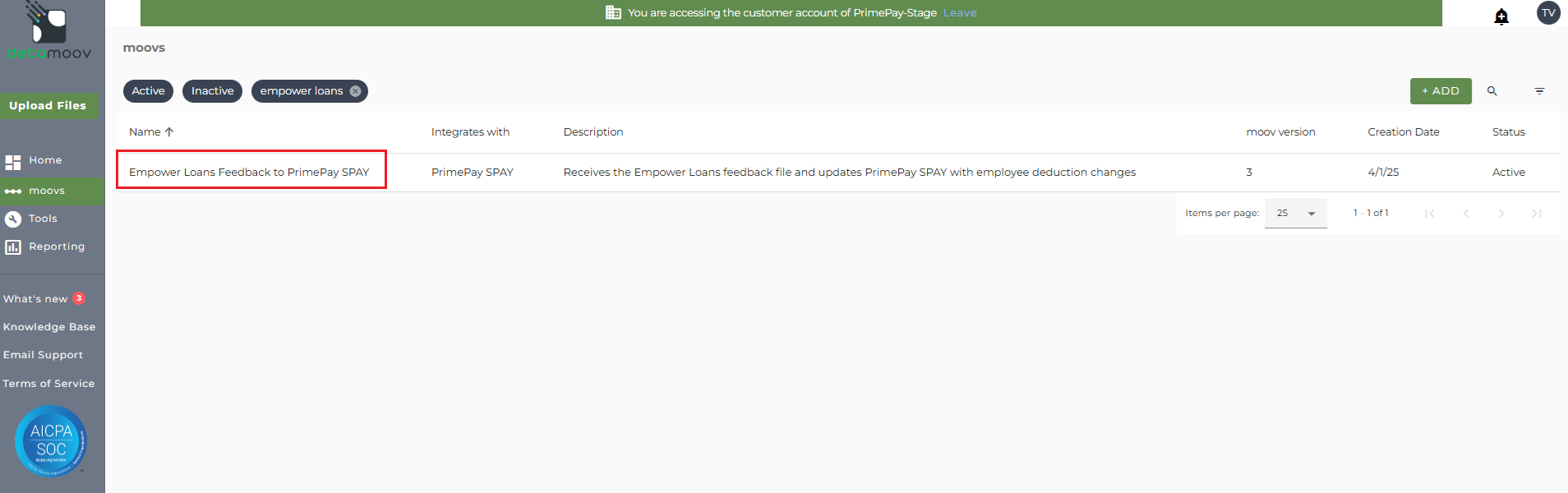Click the search magnifier icon
Viewport: 1568px width, 493px height.
(1492, 91)
